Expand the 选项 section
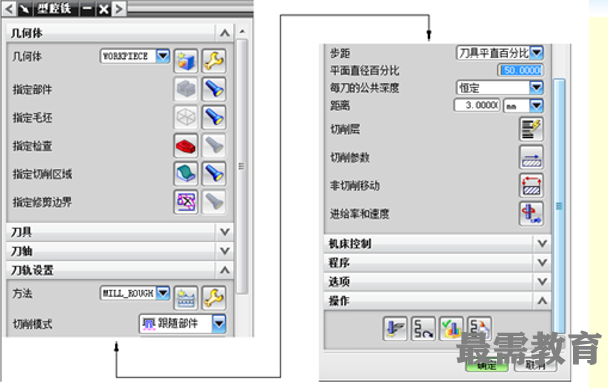Viewport: 608px width, 388px height. click(542, 281)
